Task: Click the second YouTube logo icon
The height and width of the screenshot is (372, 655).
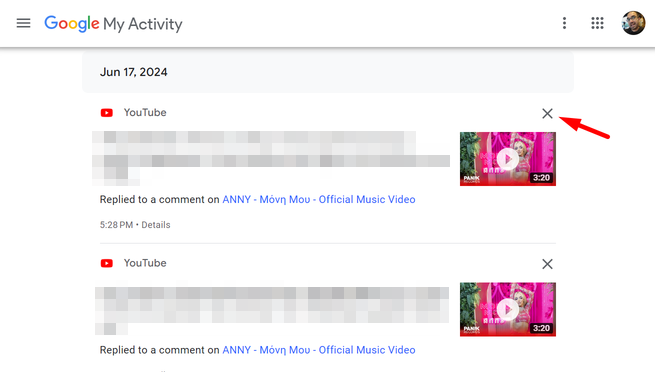Action: 107,263
